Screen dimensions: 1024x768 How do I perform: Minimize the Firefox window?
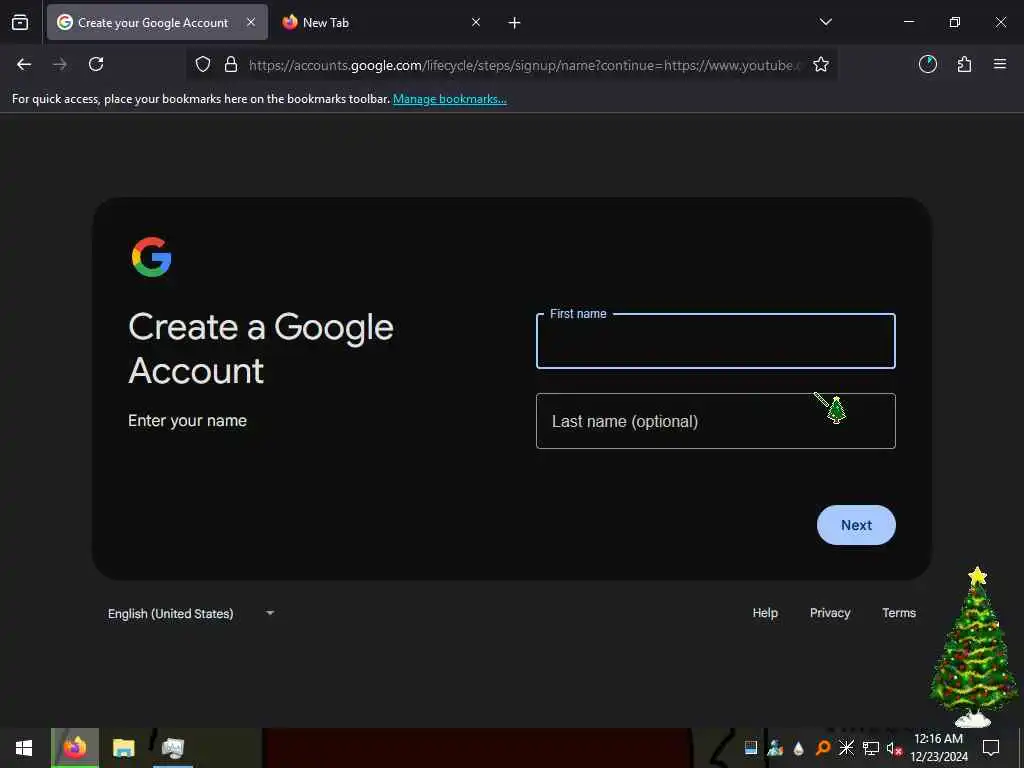coord(908,22)
